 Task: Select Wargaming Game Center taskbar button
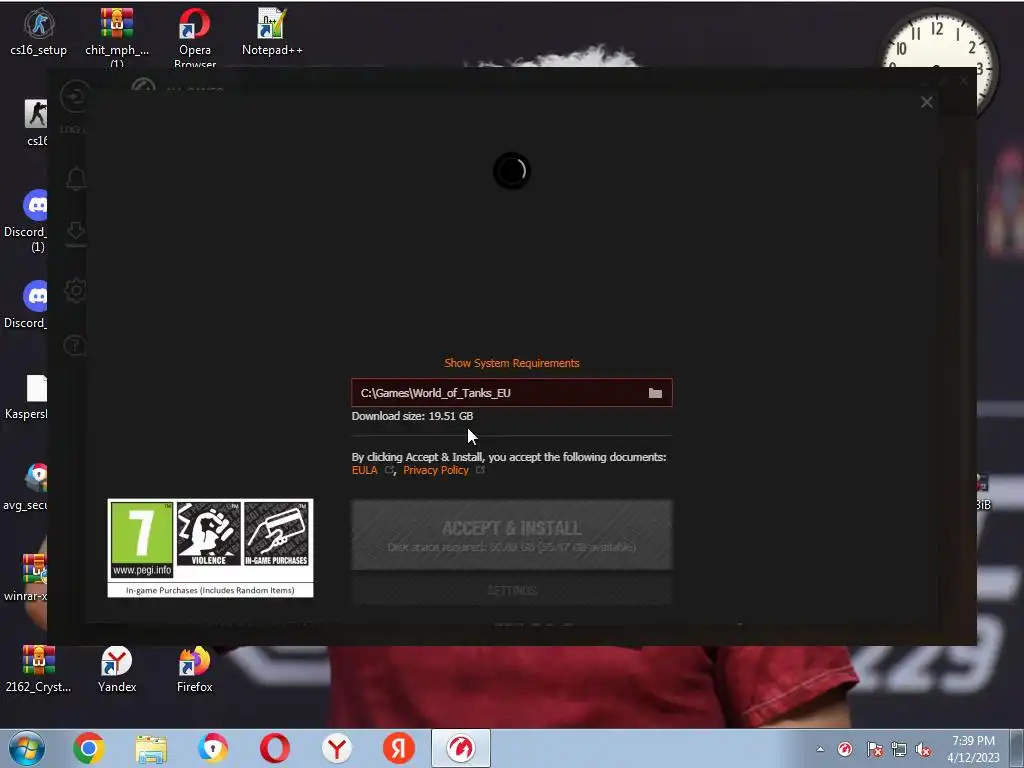click(x=461, y=748)
